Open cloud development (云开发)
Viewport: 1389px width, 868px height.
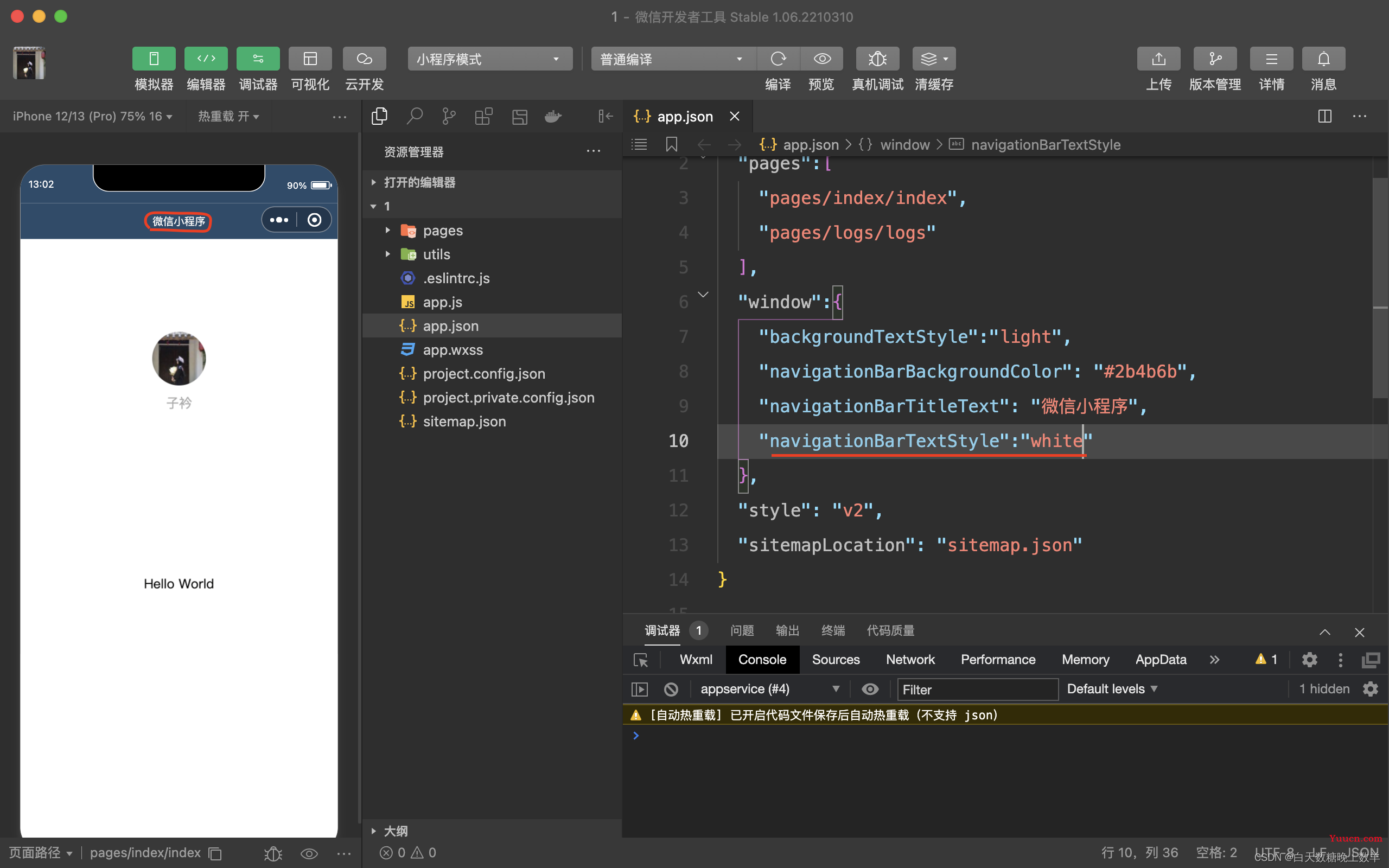[x=365, y=59]
